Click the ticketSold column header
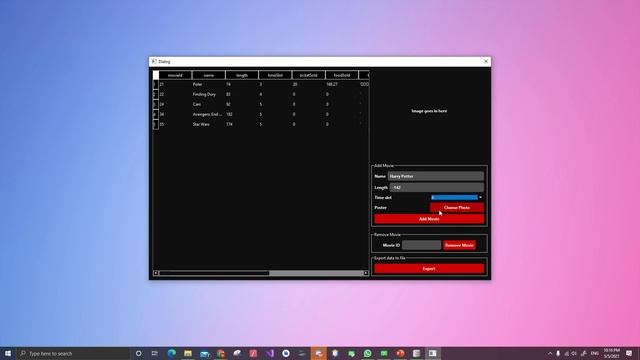This screenshot has height=360, width=640. [309, 75]
